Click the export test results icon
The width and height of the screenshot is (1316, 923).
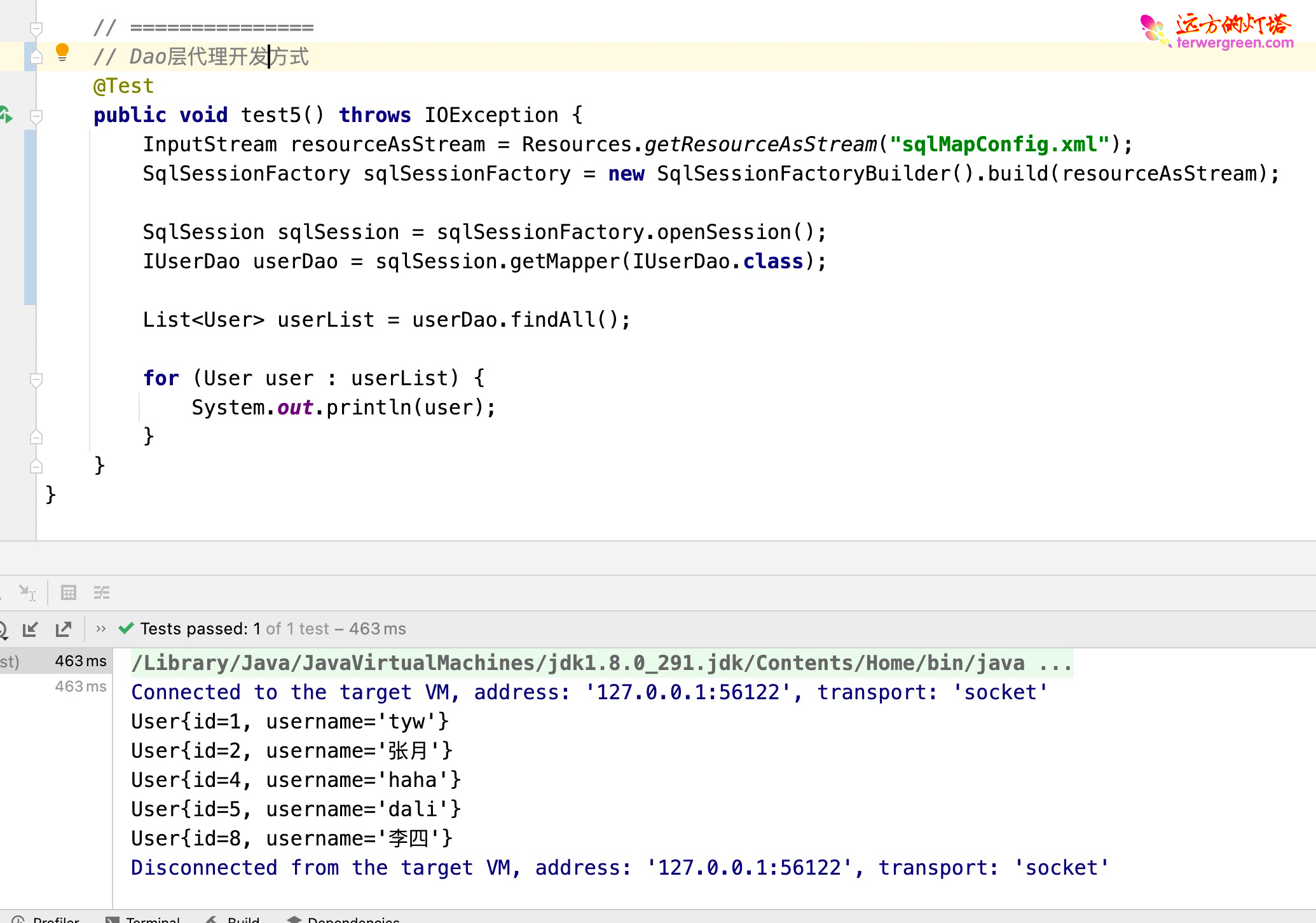coord(64,629)
